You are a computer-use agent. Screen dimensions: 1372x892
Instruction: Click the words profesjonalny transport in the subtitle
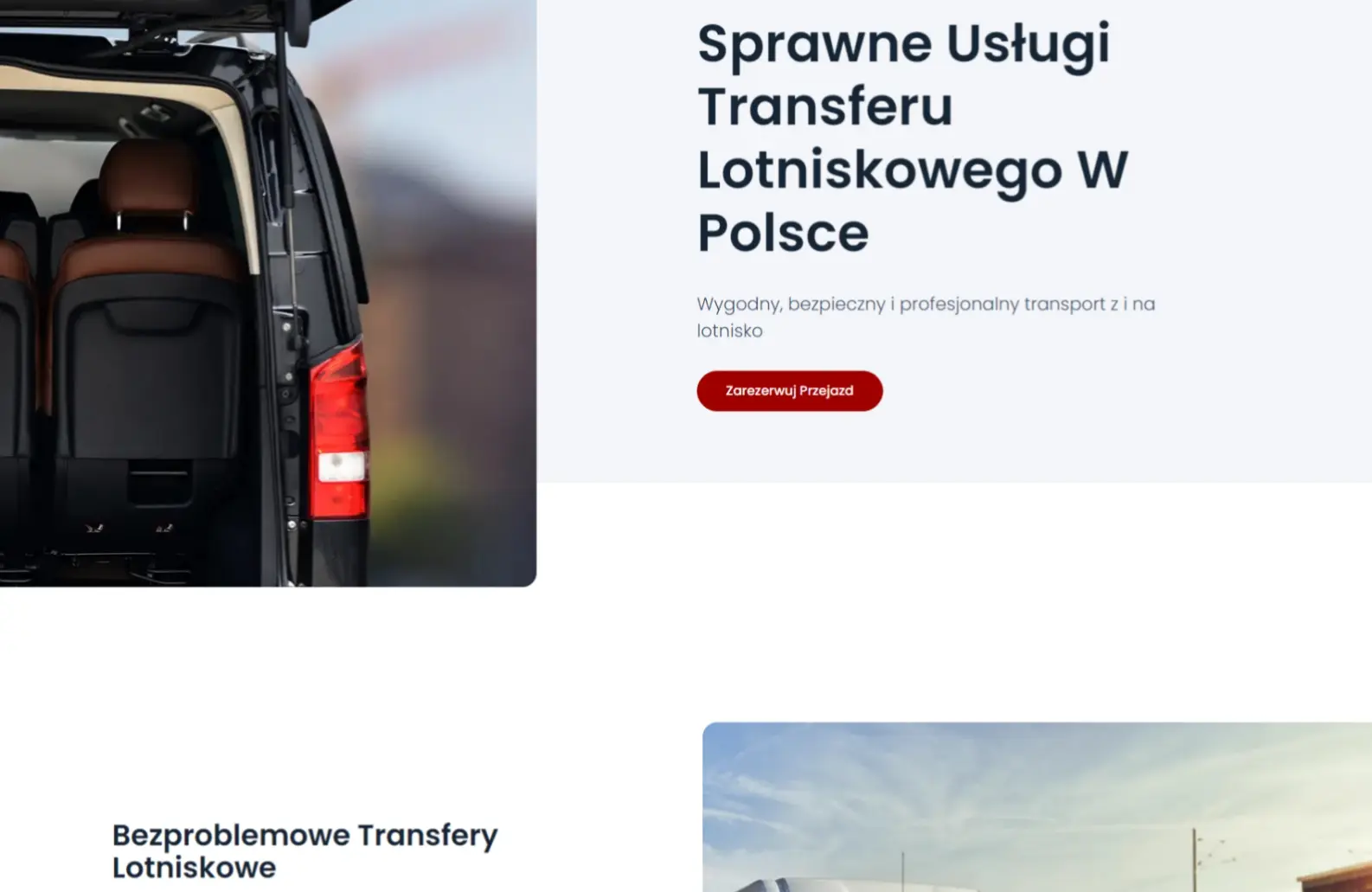[1002, 305]
